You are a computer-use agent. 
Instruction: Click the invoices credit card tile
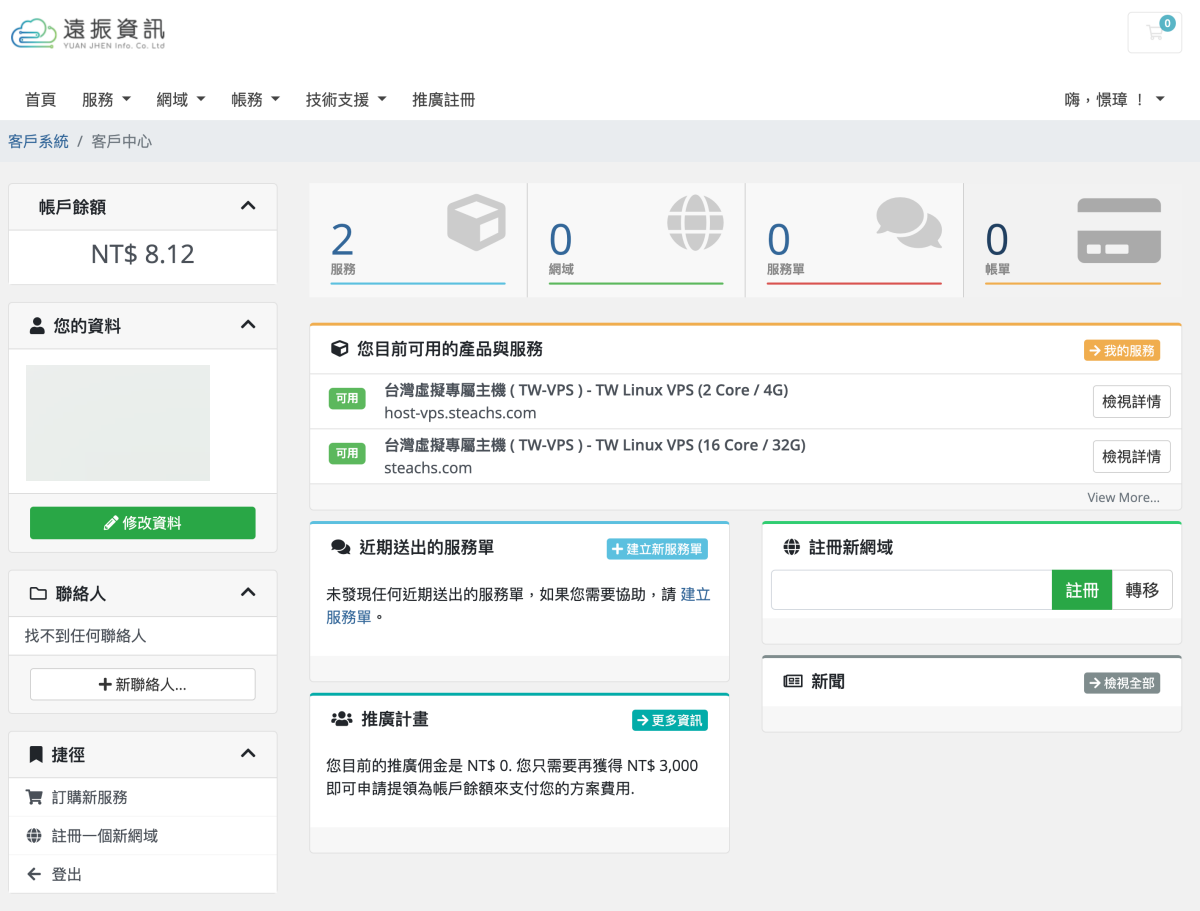point(1072,240)
